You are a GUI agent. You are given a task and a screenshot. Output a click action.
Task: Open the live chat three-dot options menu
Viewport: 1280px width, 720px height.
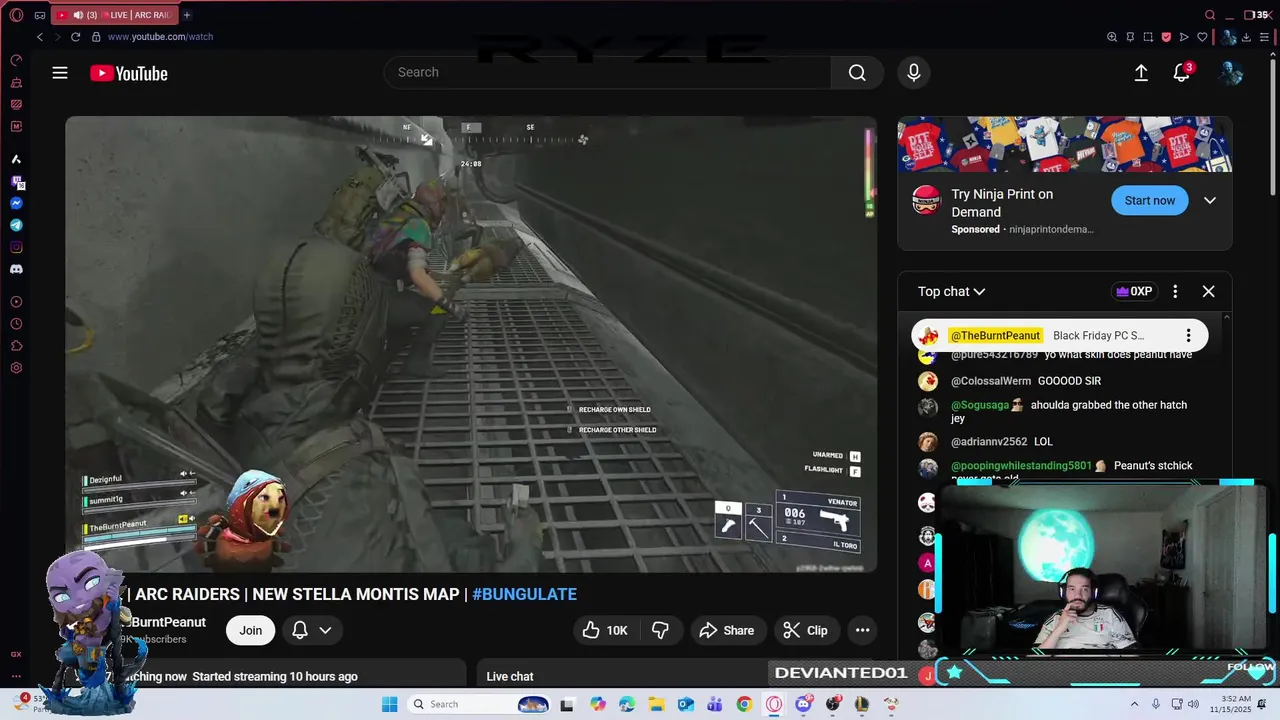click(1175, 292)
